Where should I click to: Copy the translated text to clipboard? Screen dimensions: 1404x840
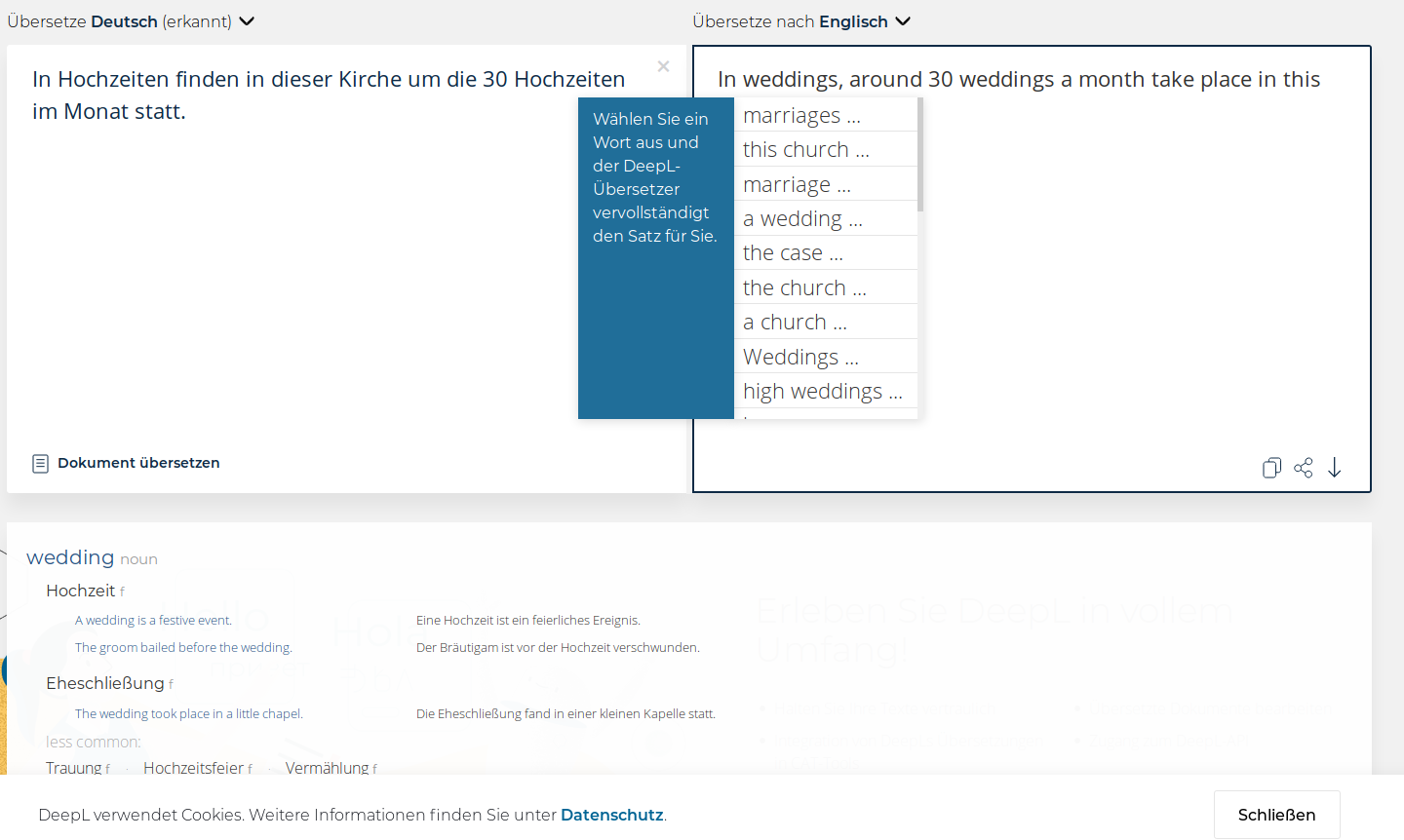coord(1271,468)
